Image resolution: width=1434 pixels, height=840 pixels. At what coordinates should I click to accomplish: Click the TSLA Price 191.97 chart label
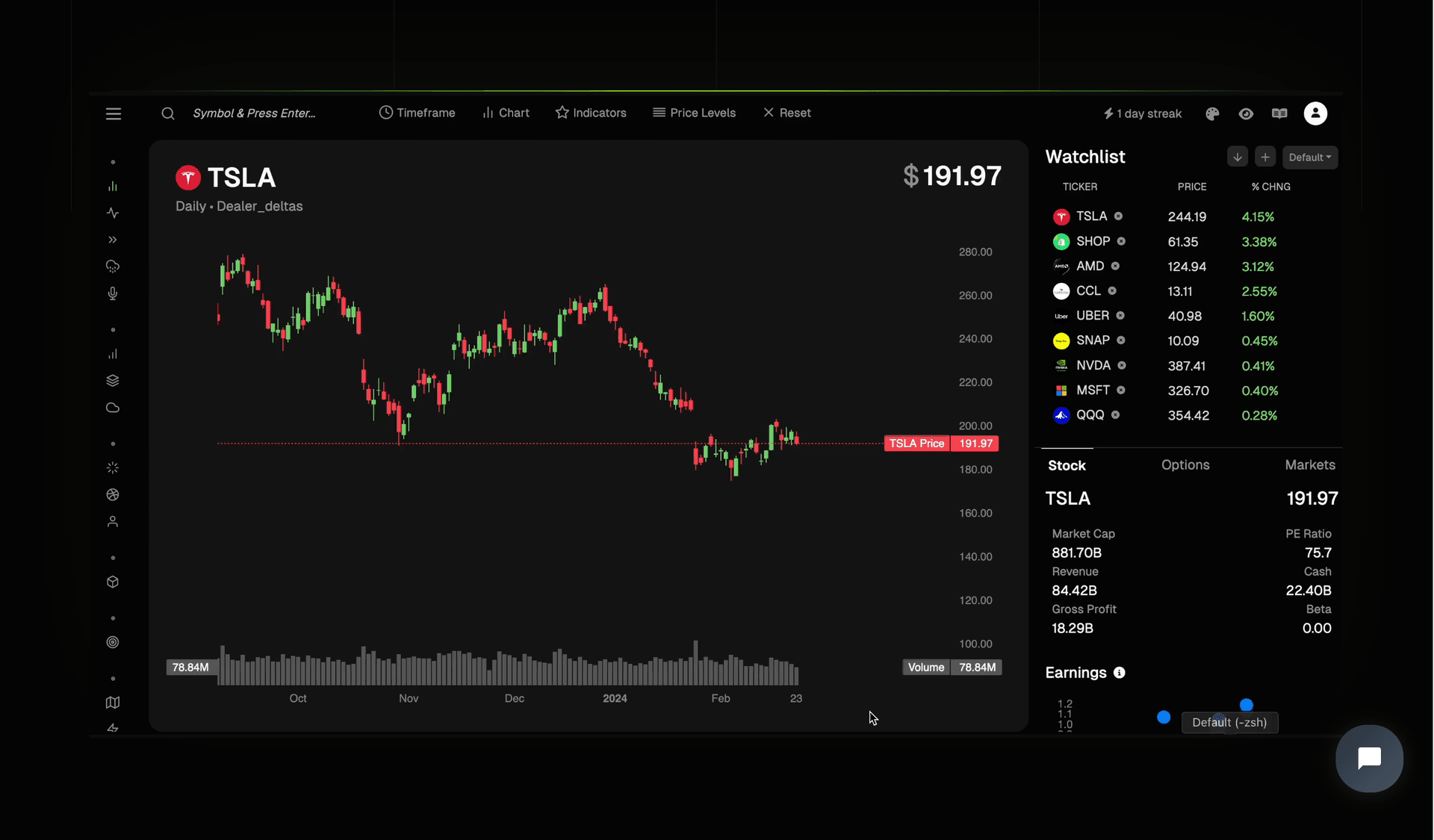941,444
